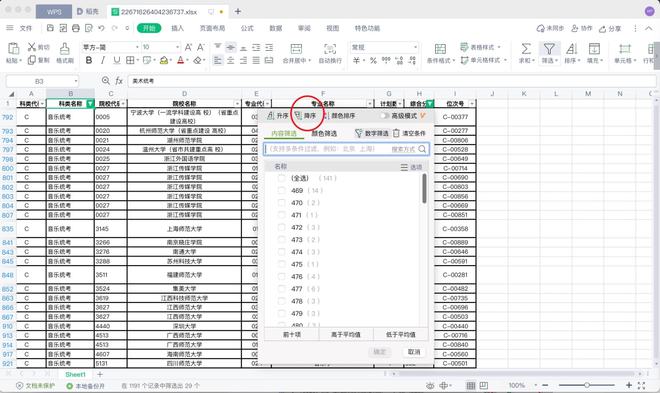Tick the 475 value checkbox

(282, 264)
